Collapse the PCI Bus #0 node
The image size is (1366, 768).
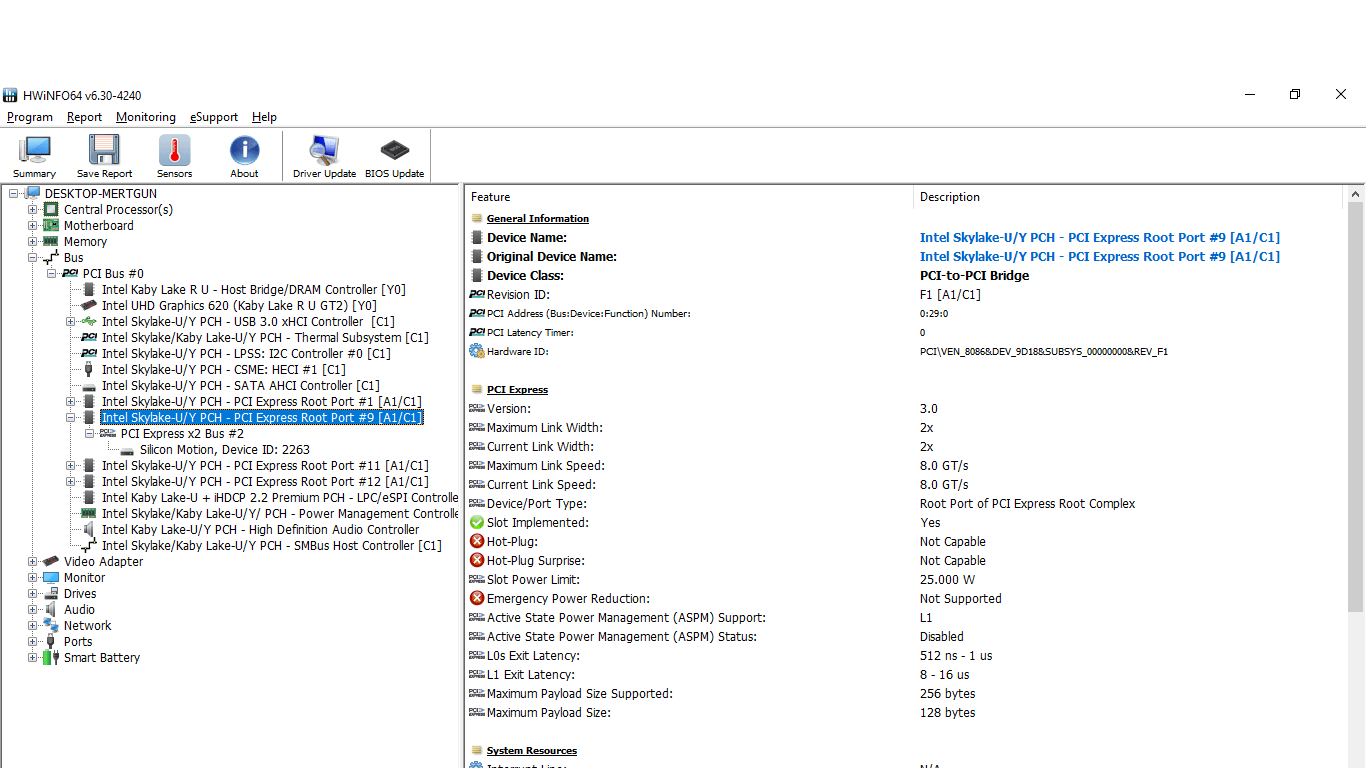point(52,274)
